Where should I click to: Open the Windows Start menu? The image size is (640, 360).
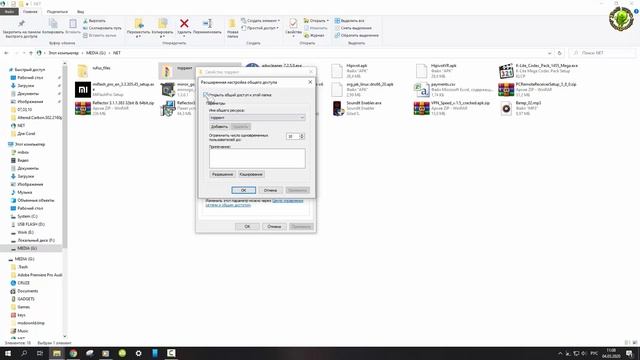click(x=8, y=353)
